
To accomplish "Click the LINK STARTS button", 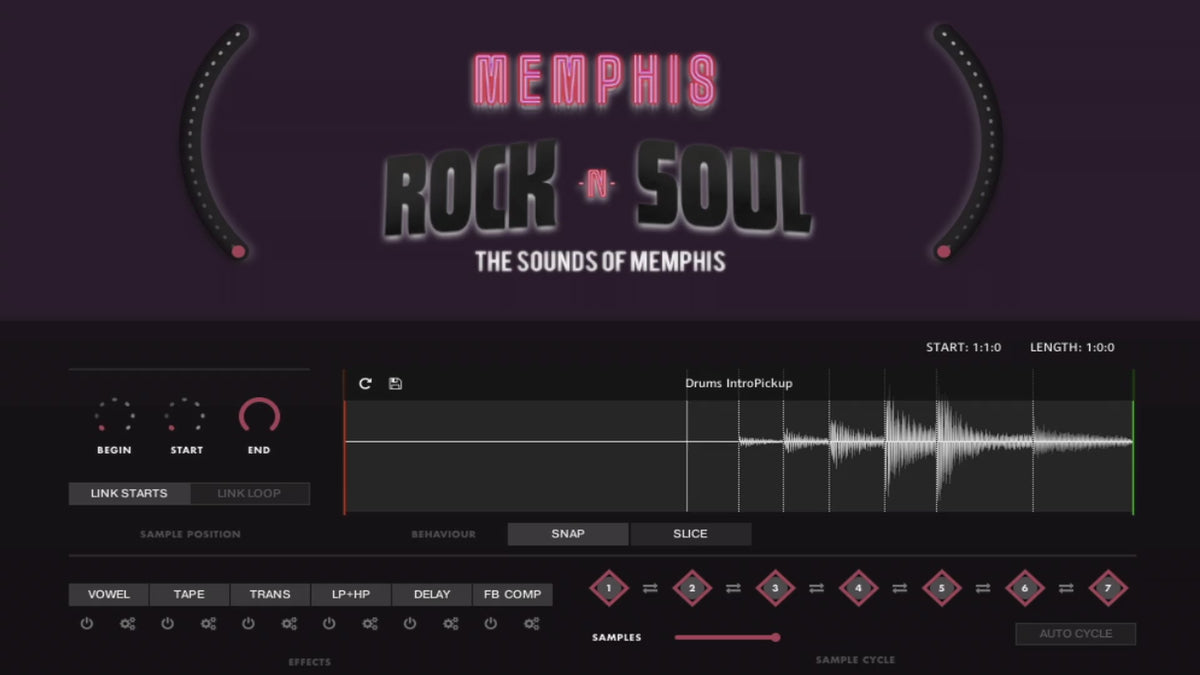I will tap(129, 493).
